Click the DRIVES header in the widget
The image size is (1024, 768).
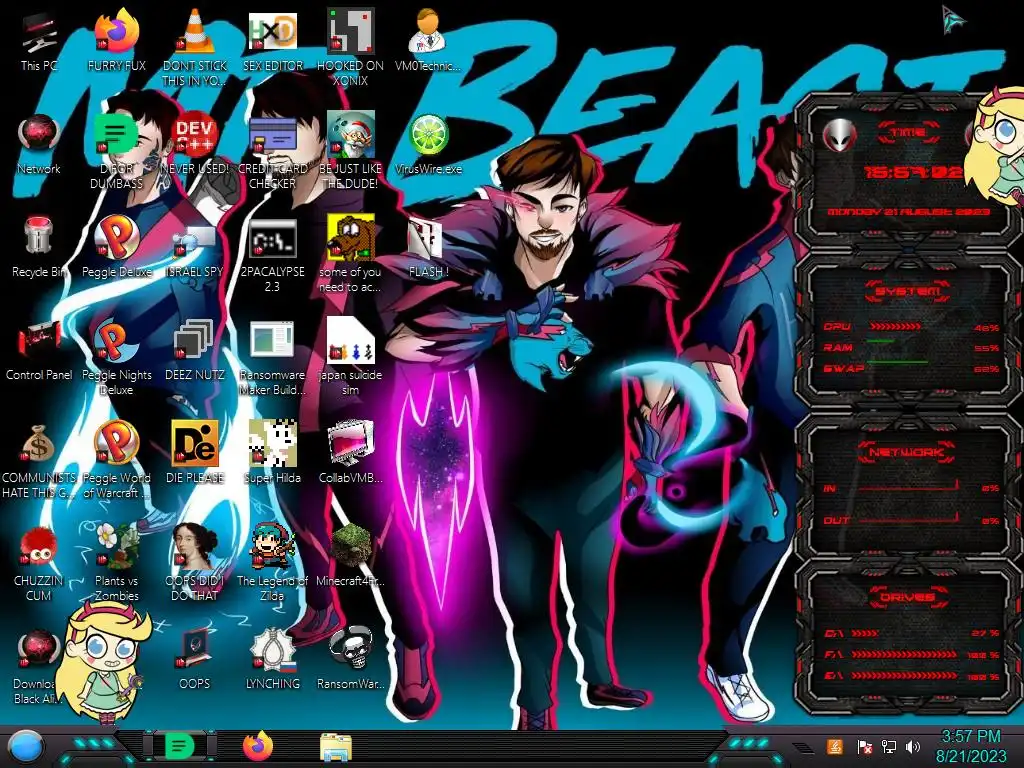click(x=908, y=597)
